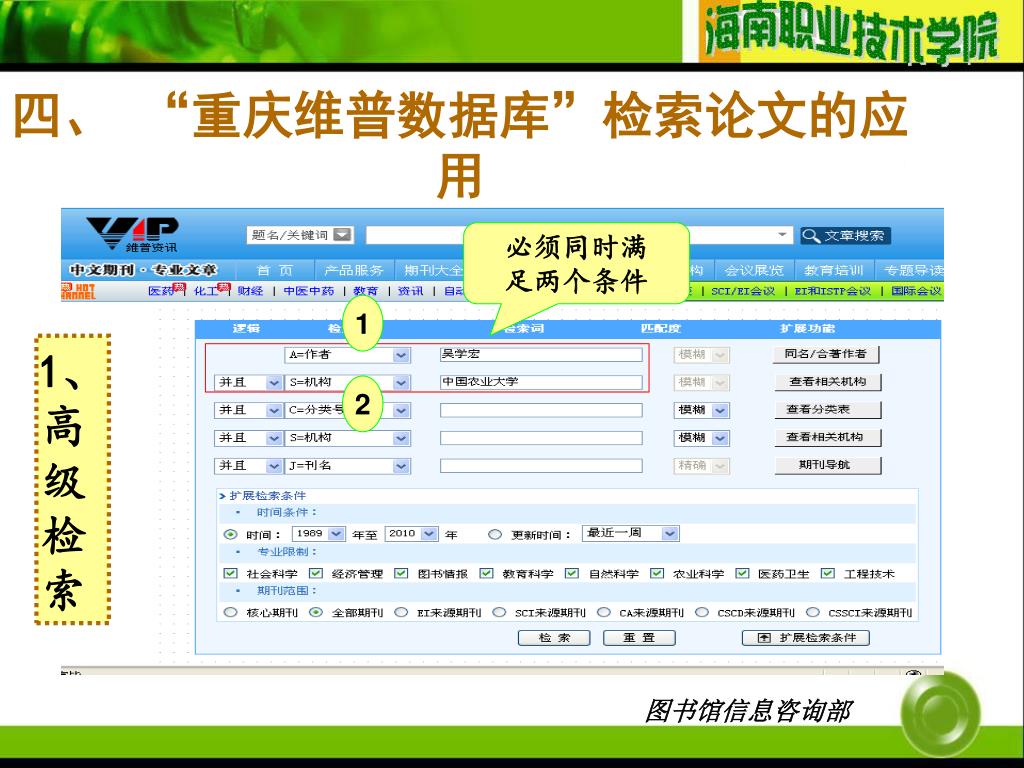Click the 查看分类表 button
Viewport: 1024px width, 768px height.
pos(827,409)
